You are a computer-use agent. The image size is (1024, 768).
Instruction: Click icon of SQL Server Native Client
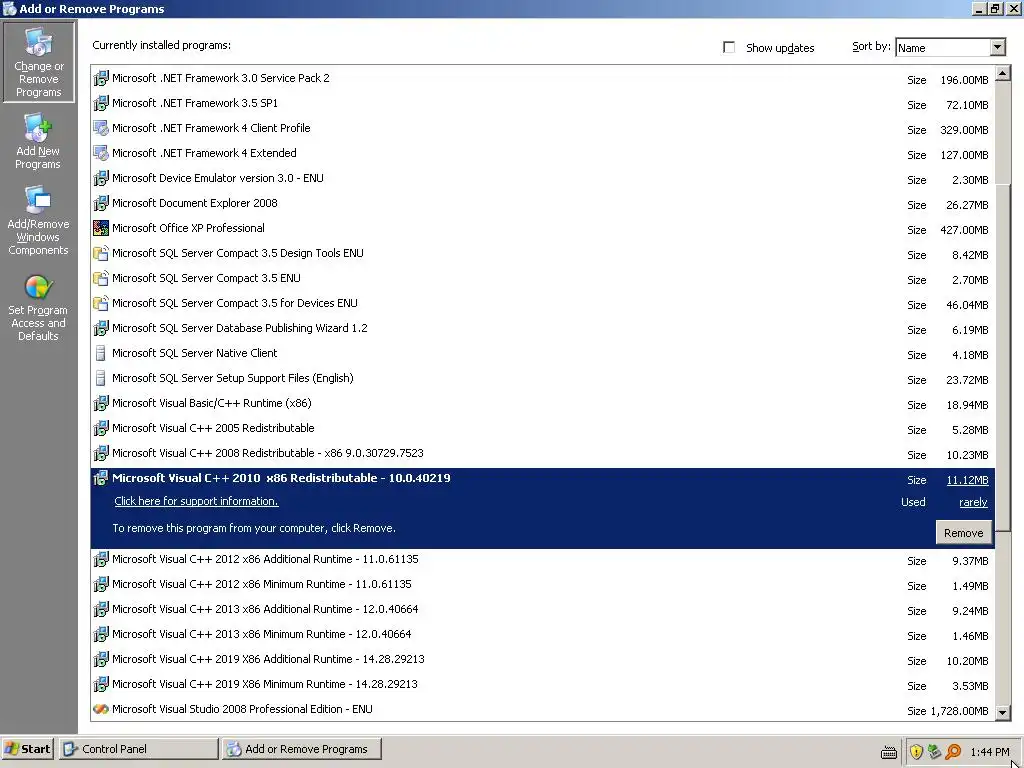[101, 353]
